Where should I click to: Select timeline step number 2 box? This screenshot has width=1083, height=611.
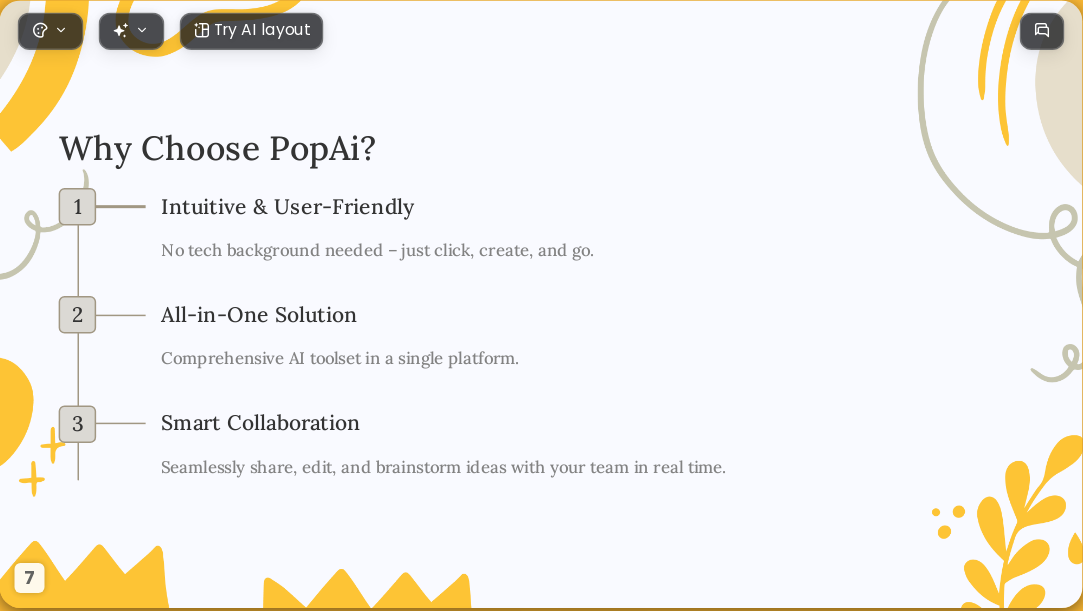coord(77,315)
